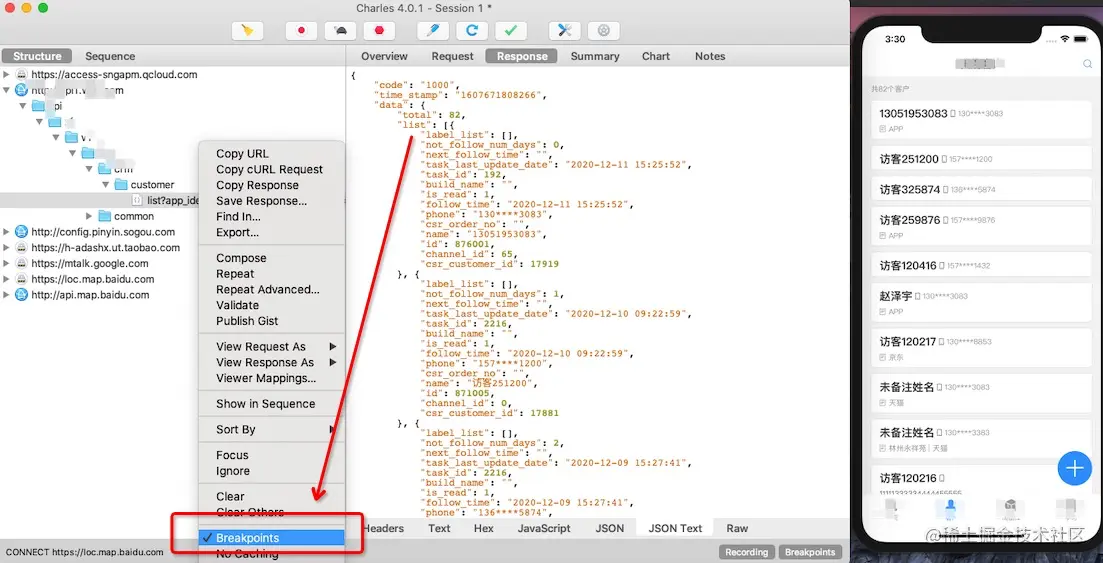Toggle throttling turtle icon in toolbar
Viewport: 1103px width, 563px height.
[340, 30]
